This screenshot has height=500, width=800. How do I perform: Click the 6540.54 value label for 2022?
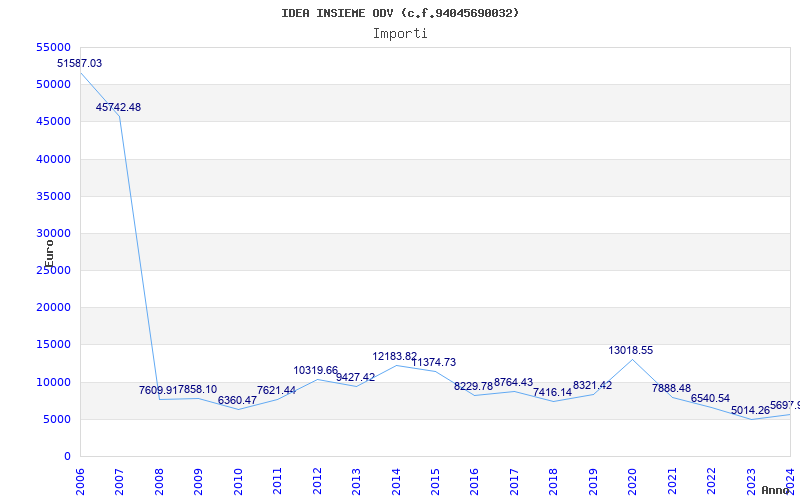pyautogui.click(x=710, y=398)
